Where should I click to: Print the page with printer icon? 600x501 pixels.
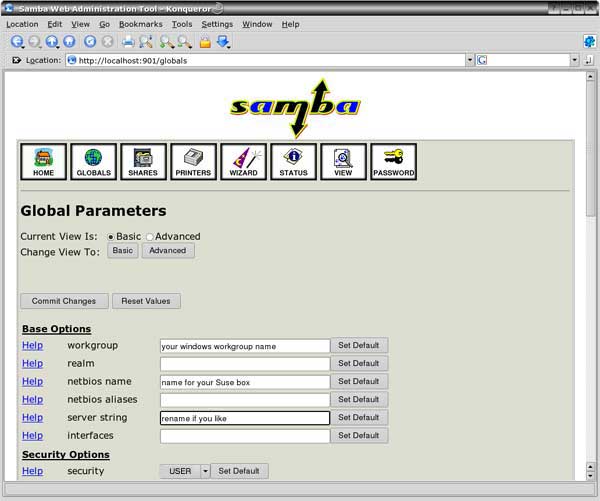click(x=128, y=41)
